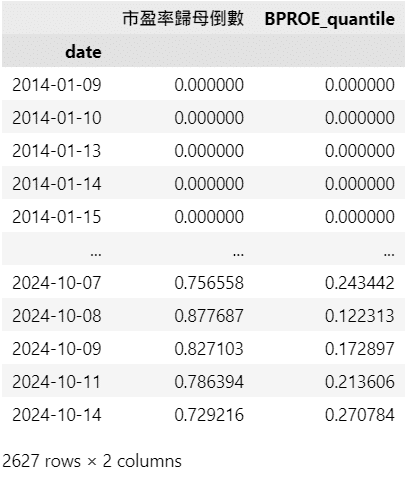Click the date index header
This screenshot has height=486, width=407.
click(83, 52)
